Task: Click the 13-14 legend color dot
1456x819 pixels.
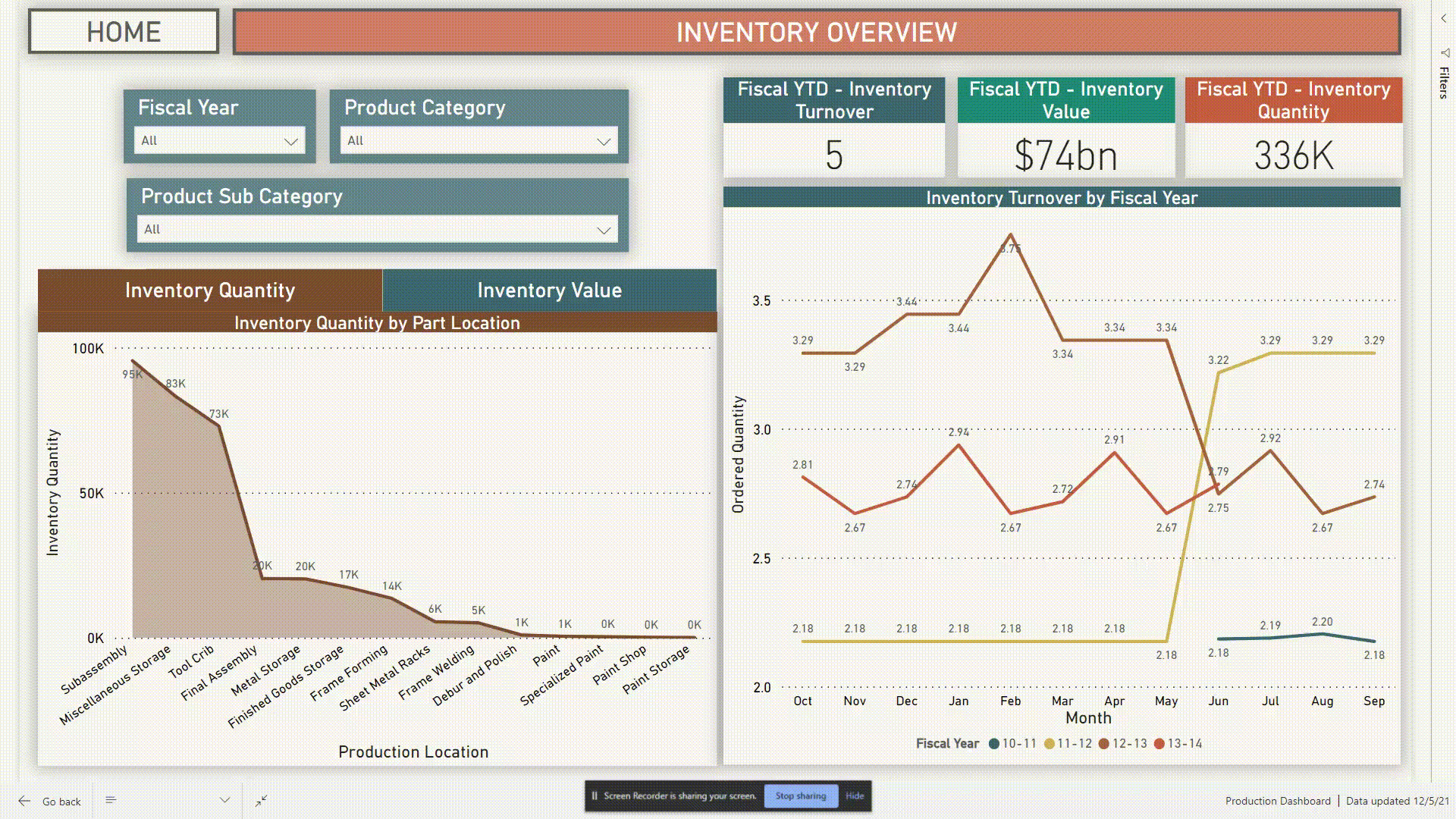Action: click(x=1159, y=743)
